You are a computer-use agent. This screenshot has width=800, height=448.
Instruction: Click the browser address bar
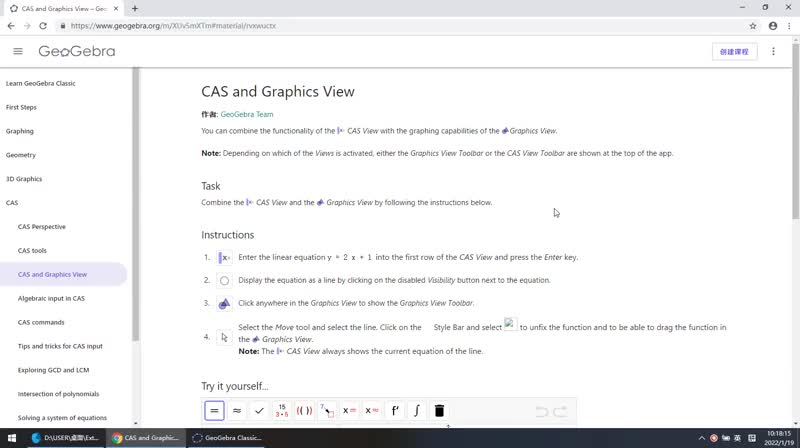click(398, 26)
